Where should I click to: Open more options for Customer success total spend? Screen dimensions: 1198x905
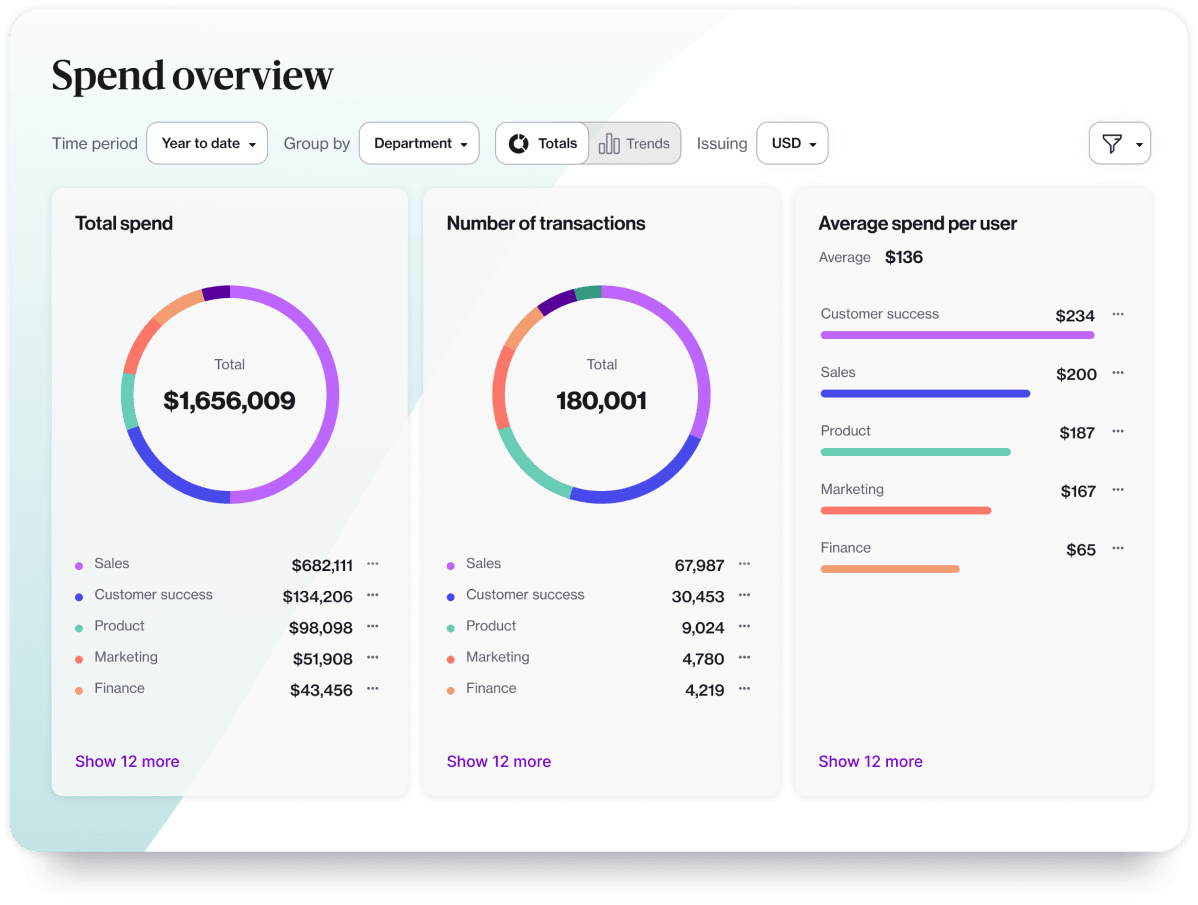click(373, 595)
